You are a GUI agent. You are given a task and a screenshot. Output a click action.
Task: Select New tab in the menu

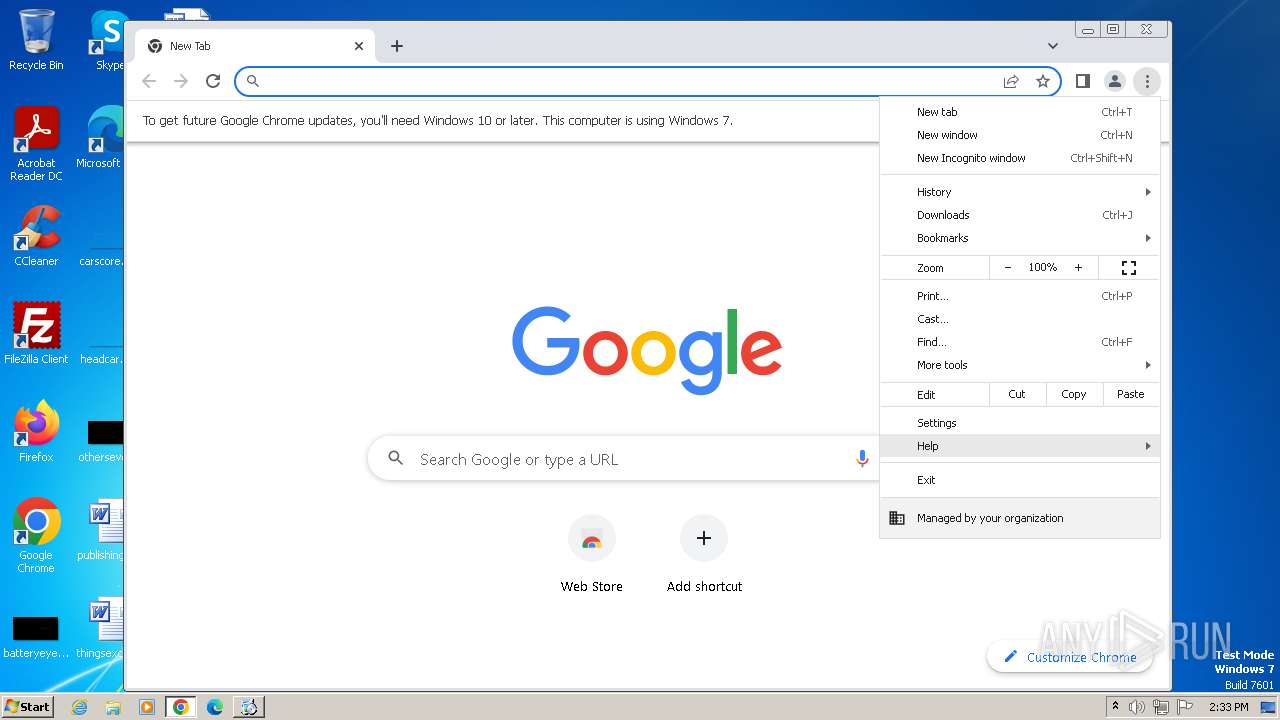tap(1020, 112)
